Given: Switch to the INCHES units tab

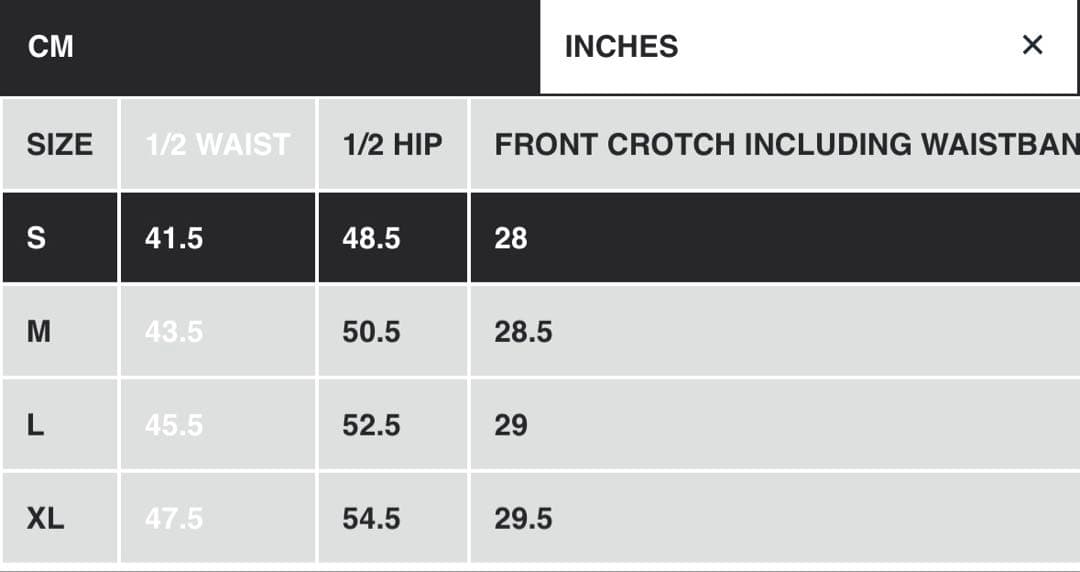Looking at the screenshot, I should point(621,46).
